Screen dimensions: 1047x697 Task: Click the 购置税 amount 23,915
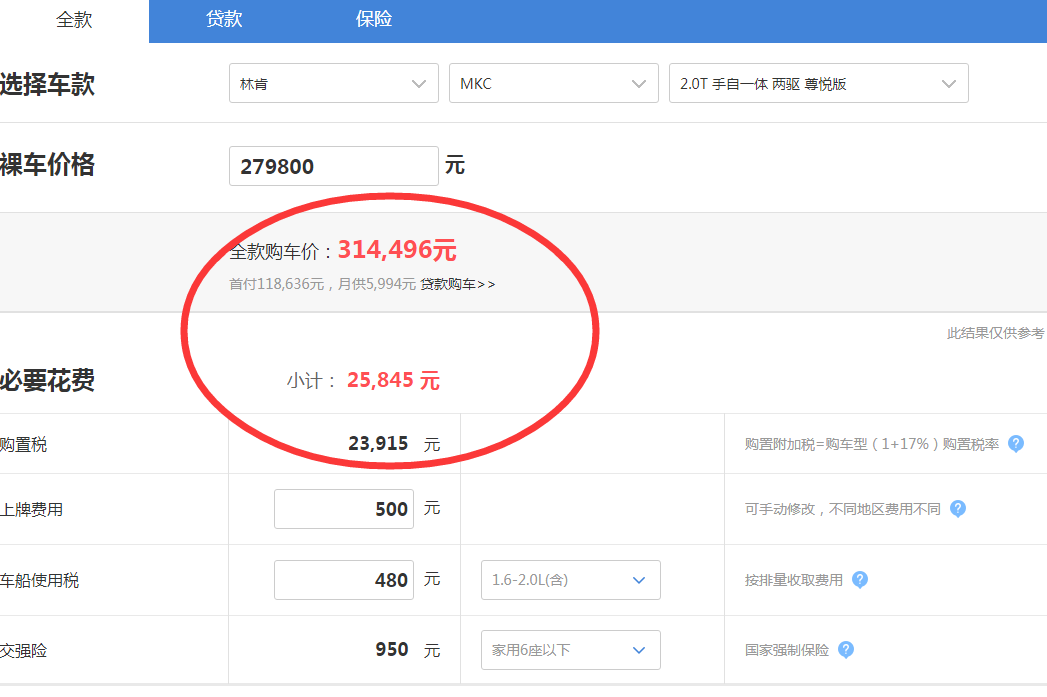tap(378, 443)
